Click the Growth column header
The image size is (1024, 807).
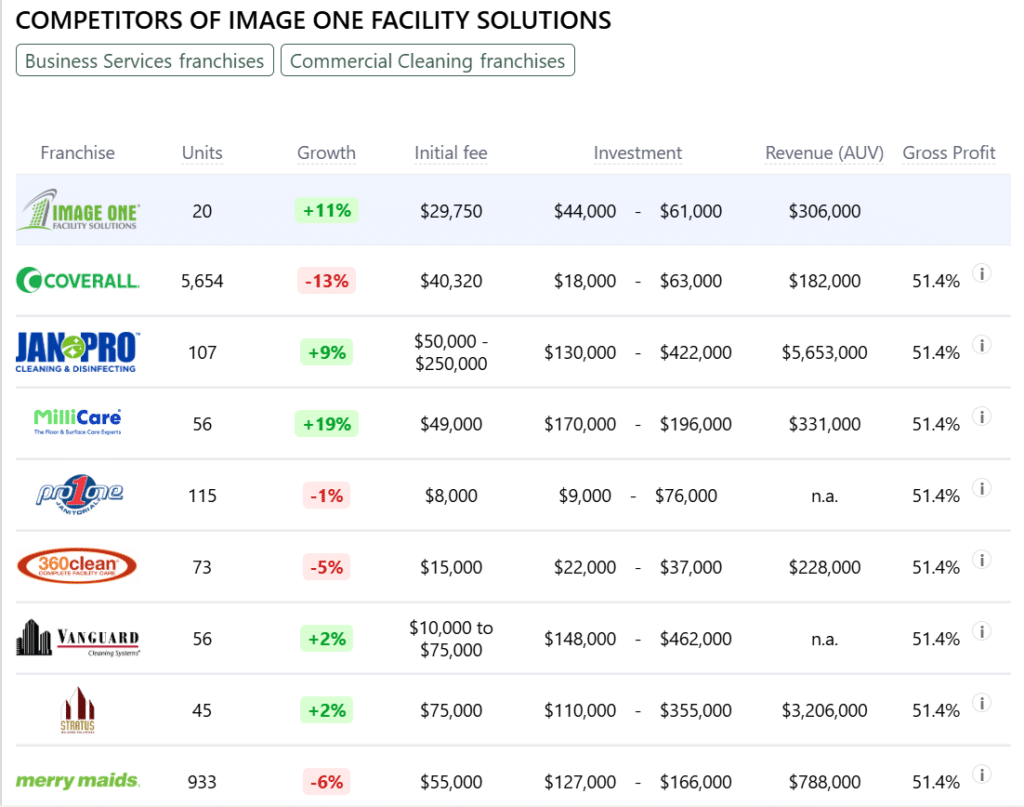(327, 153)
